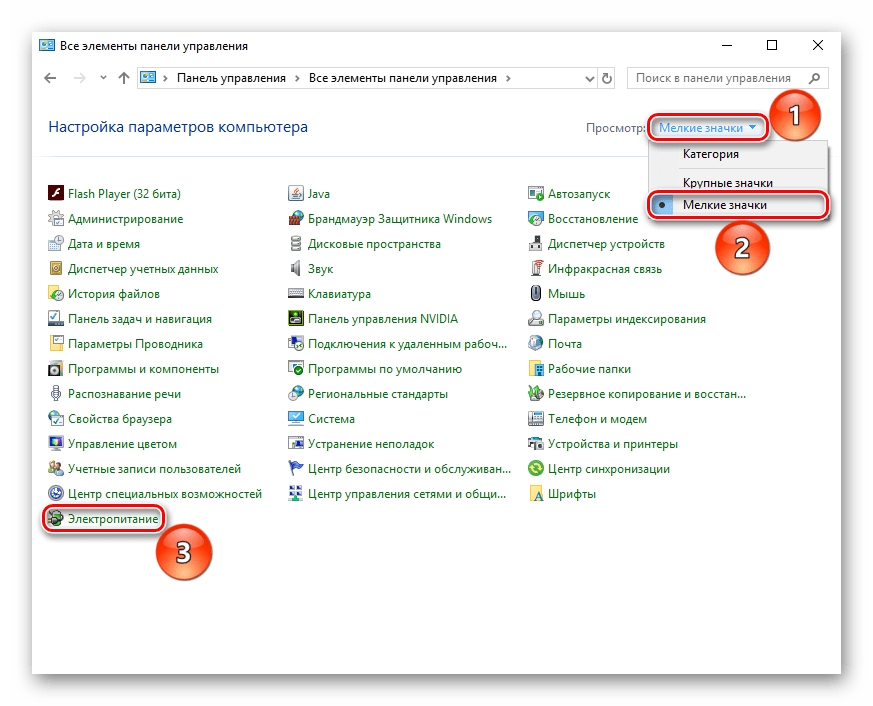Open Панель управления NVIDIA icon
The image size is (873, 706).
[296, 319]
